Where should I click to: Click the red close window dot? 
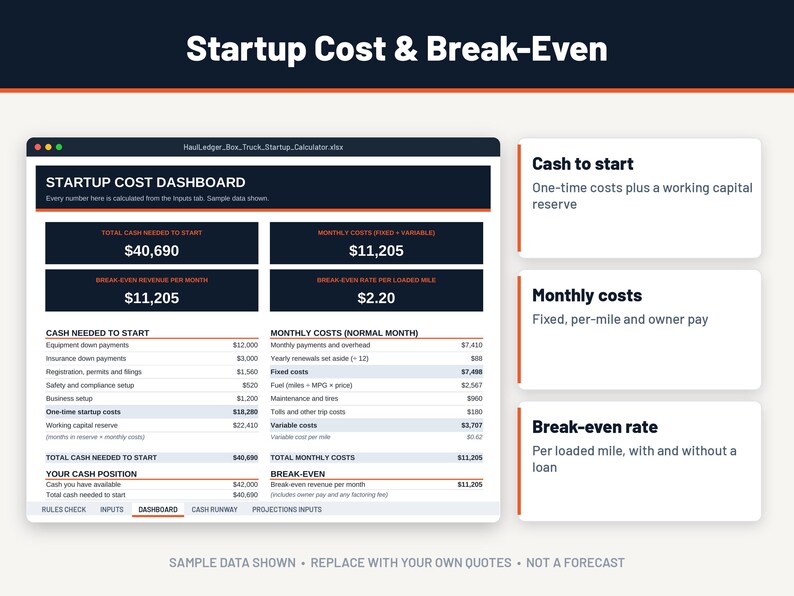(37, 147)
